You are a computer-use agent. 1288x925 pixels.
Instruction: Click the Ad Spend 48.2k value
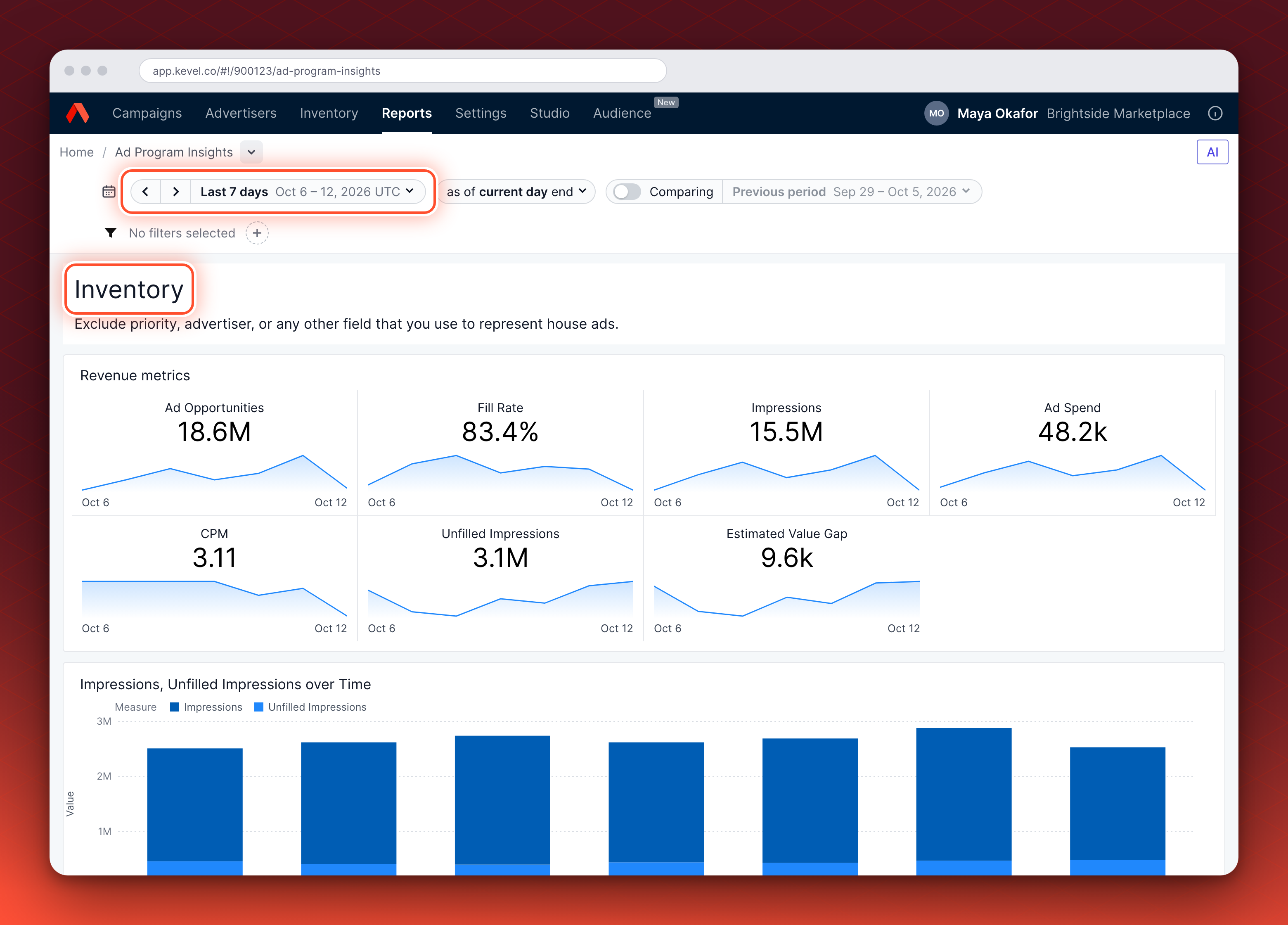(1072, 431)
